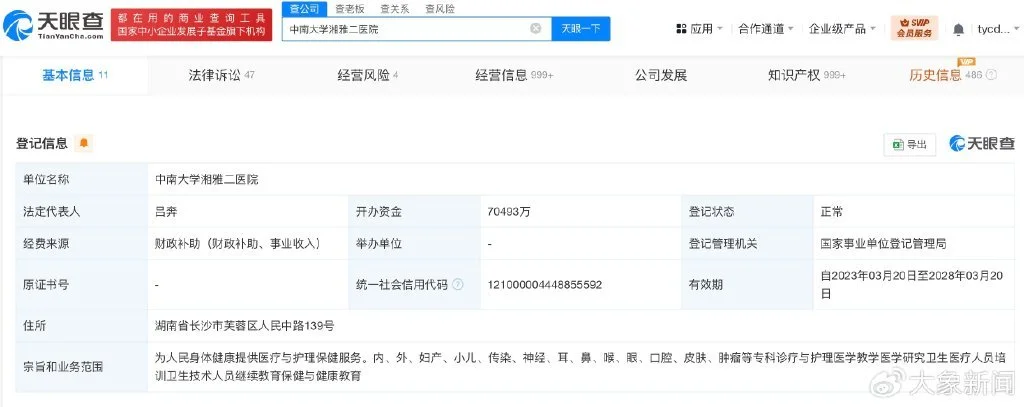Open the 应用 grid menu
The image size is (1024, 407).
[699, 29]
